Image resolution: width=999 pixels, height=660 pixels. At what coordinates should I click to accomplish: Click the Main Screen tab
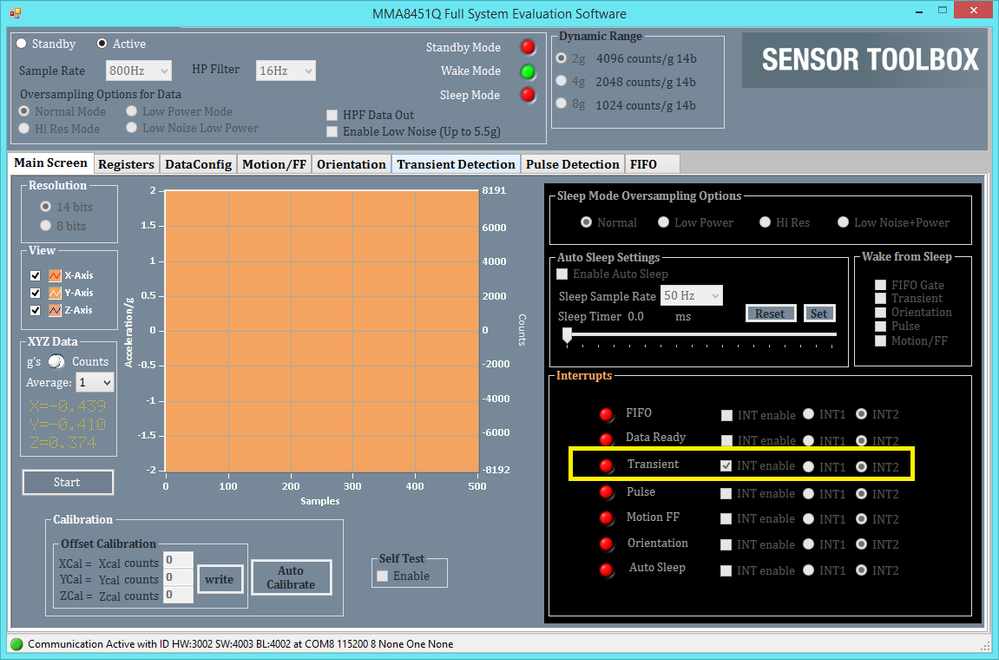[50, 163]
